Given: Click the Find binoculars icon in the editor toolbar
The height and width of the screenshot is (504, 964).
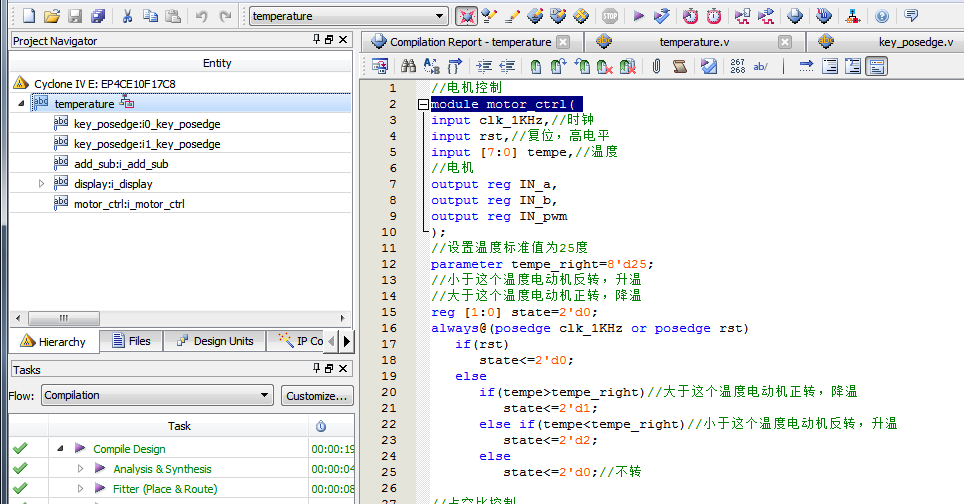Looking at the screenshot, I should pyautogui.click(x=408, y=66).
